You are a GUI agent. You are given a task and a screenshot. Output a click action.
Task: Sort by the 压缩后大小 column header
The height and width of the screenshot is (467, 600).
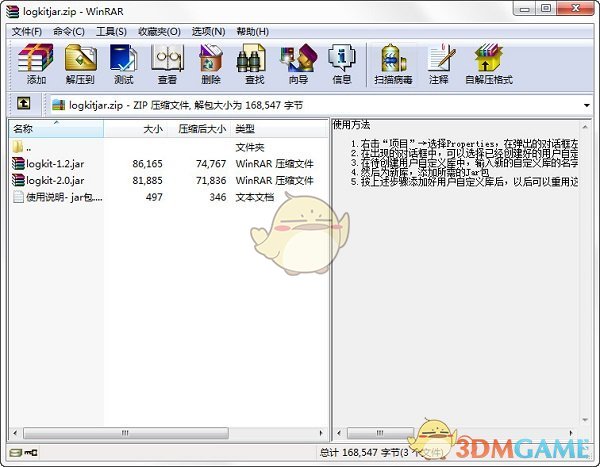198,129
